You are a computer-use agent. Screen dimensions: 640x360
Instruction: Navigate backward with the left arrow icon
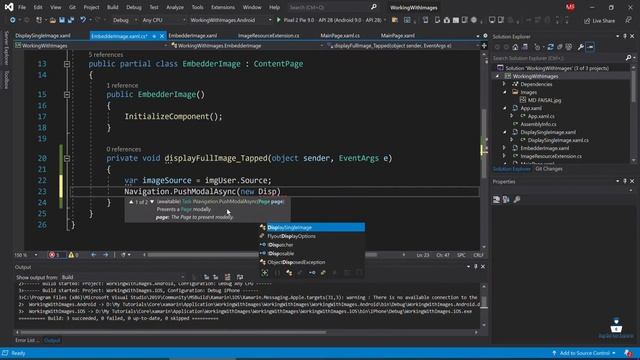point(93,255)
